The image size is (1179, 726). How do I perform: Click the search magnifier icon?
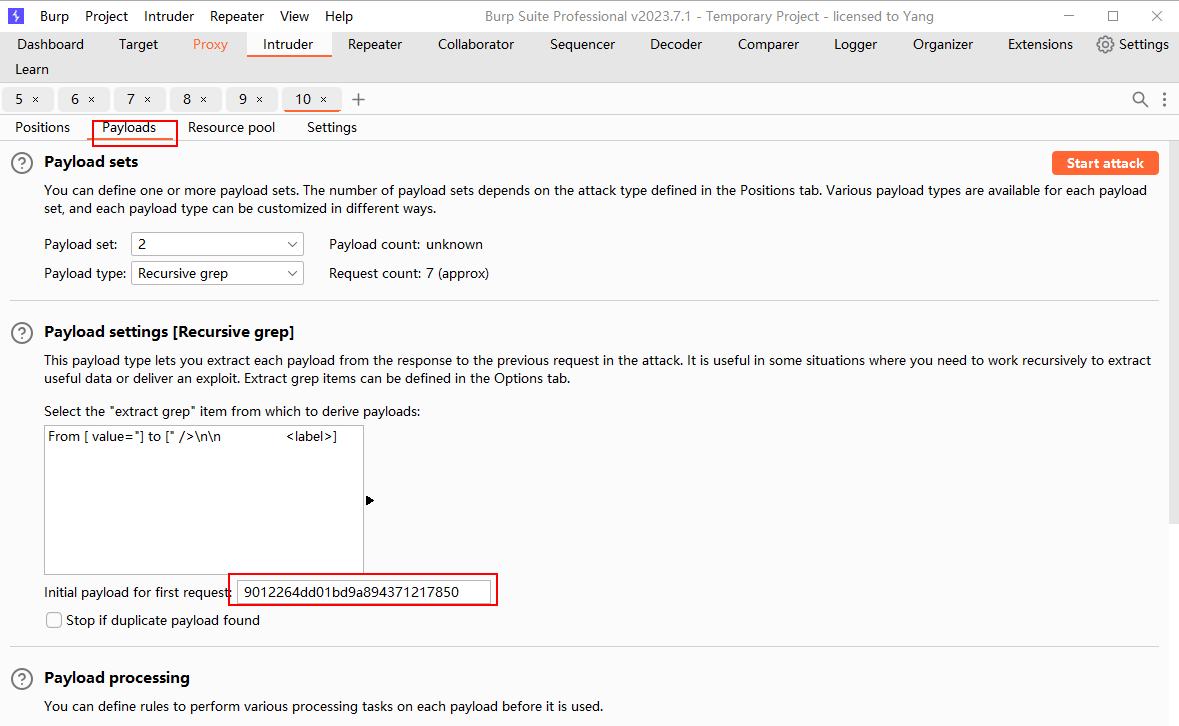[x=1140, y=99]
